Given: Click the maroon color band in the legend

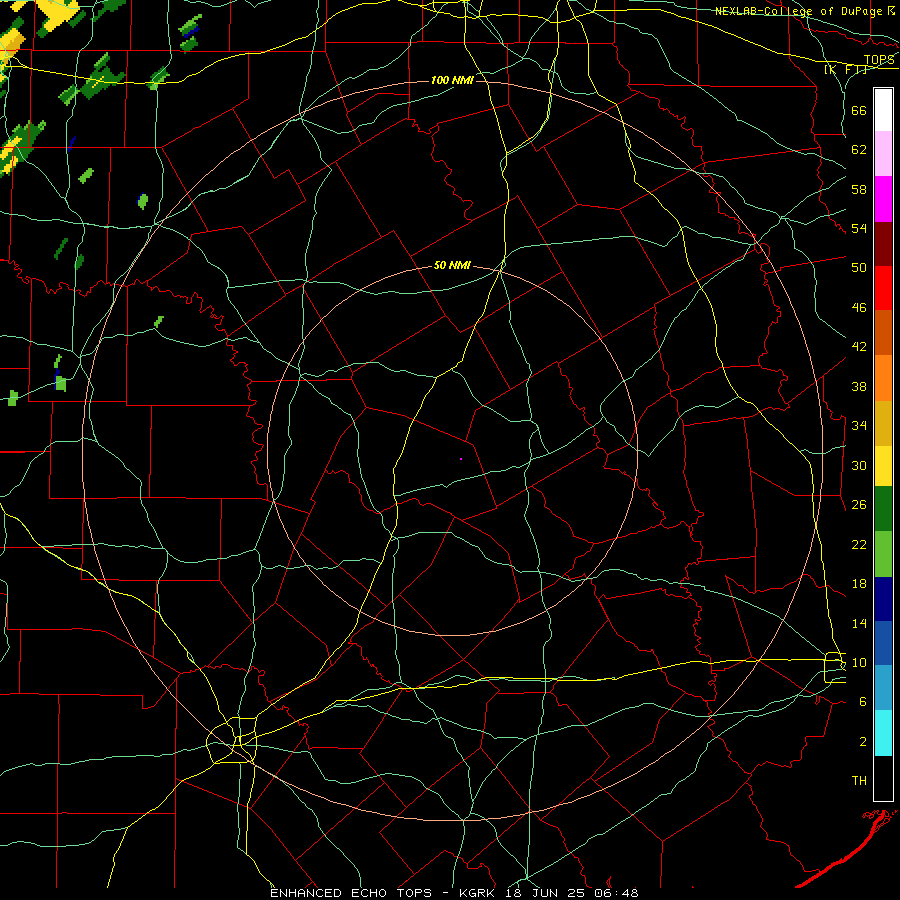Looking at the screenshot, I should pyautogui.click(x=883, y=244).
